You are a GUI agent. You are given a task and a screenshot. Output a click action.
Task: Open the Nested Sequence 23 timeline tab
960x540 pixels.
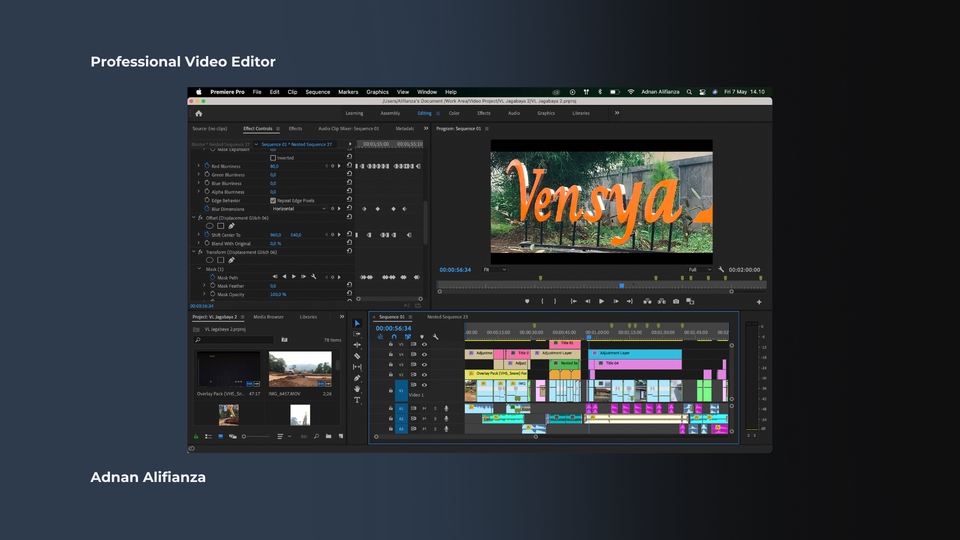(x=447, y=317)
